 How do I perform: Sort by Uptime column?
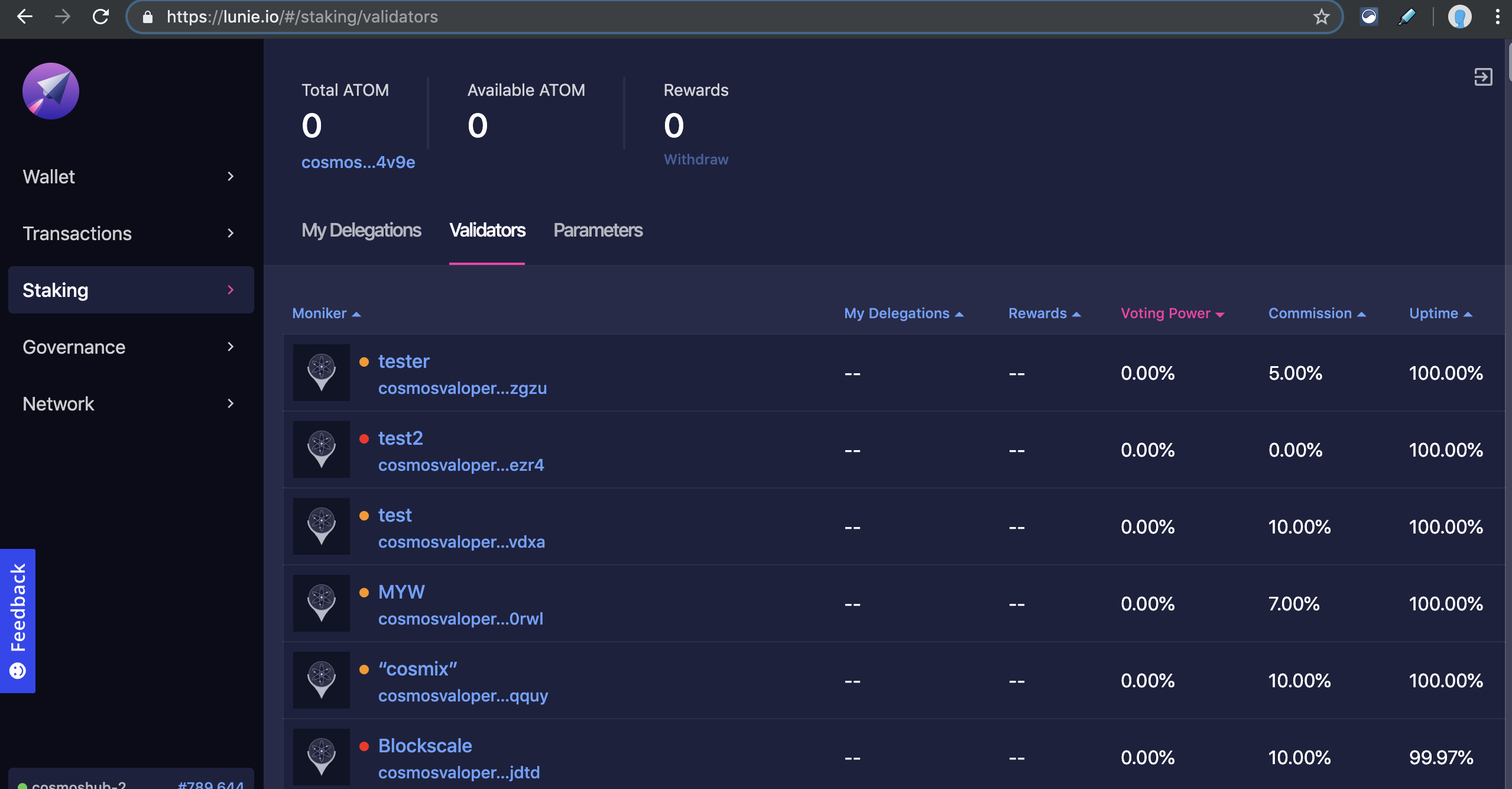1440,313
